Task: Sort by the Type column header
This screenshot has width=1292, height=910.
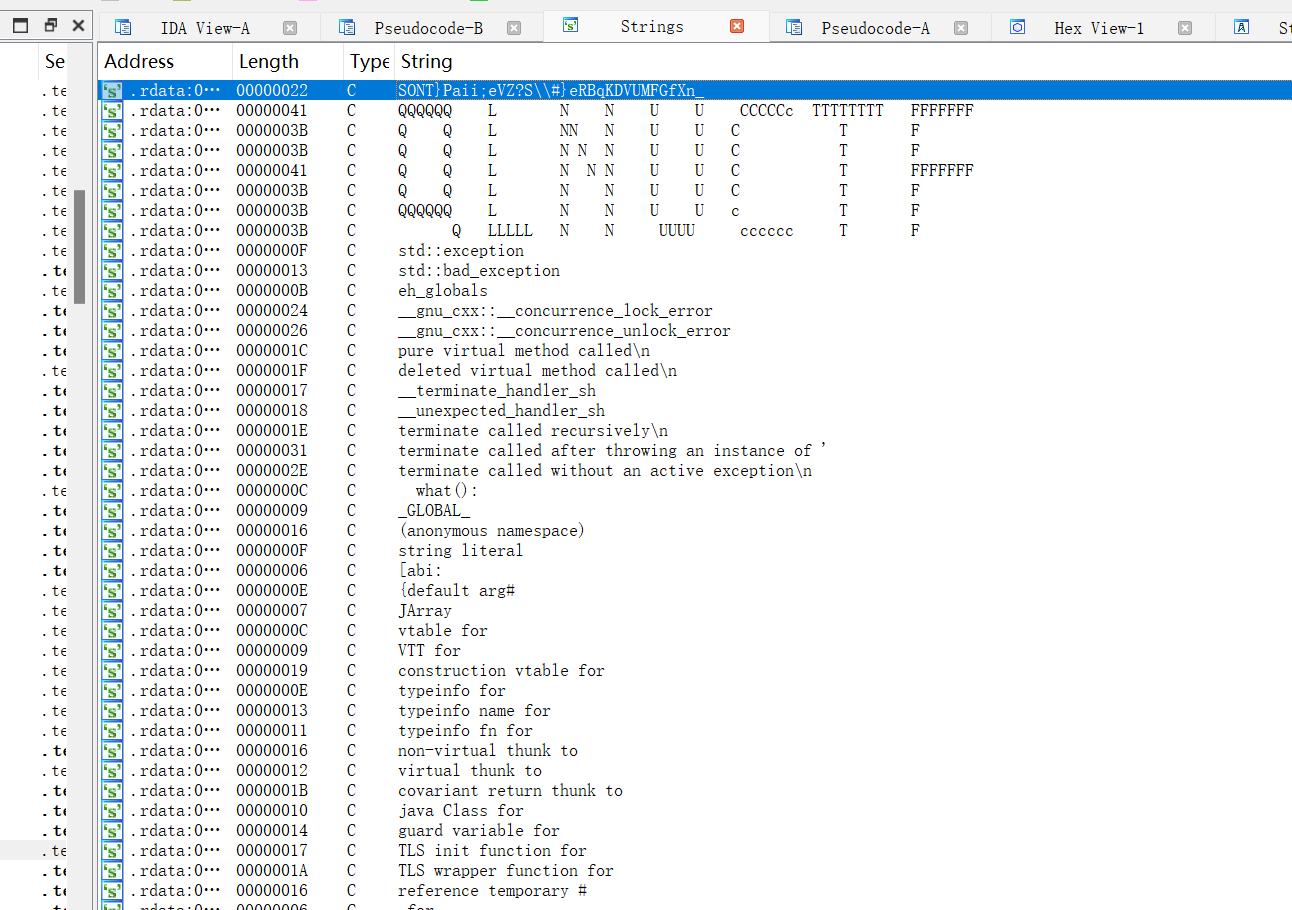Action: (x=369, y=62)
